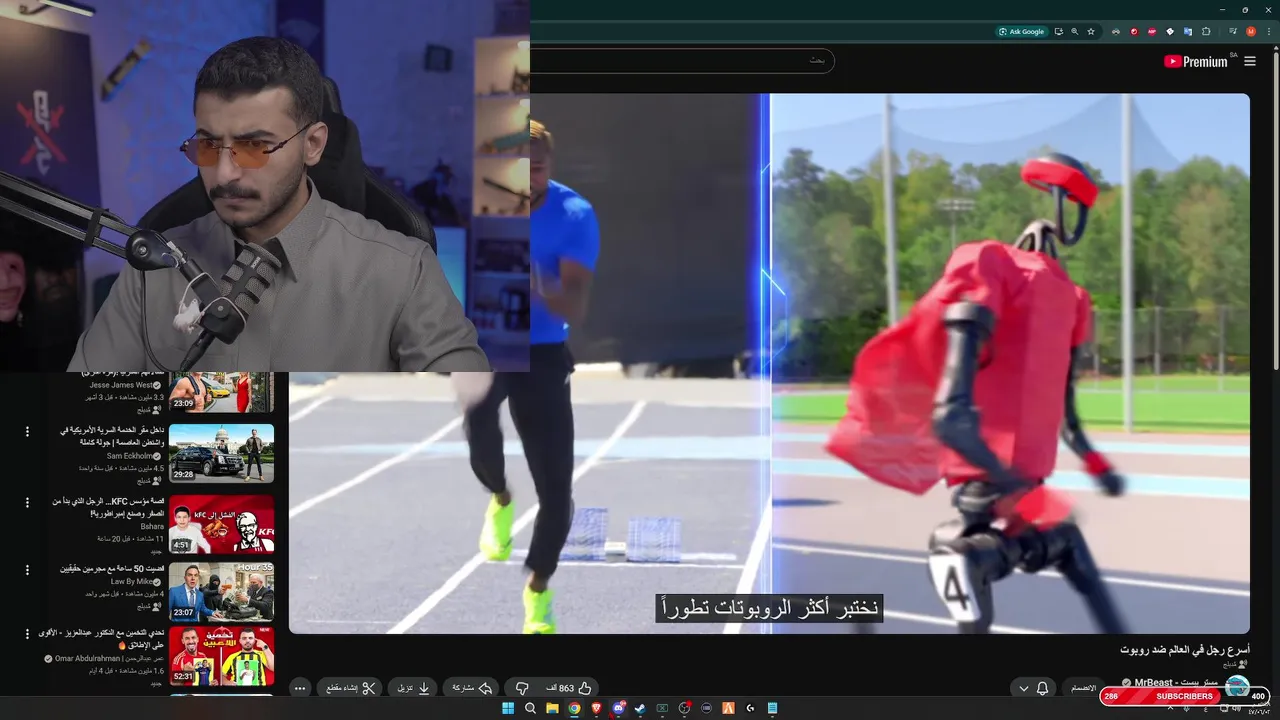Image resolution: width=1280 pixels, height=720 pixels.
Task: Click the MrBeast channel avatar
Action: (x=1237, y=687)
